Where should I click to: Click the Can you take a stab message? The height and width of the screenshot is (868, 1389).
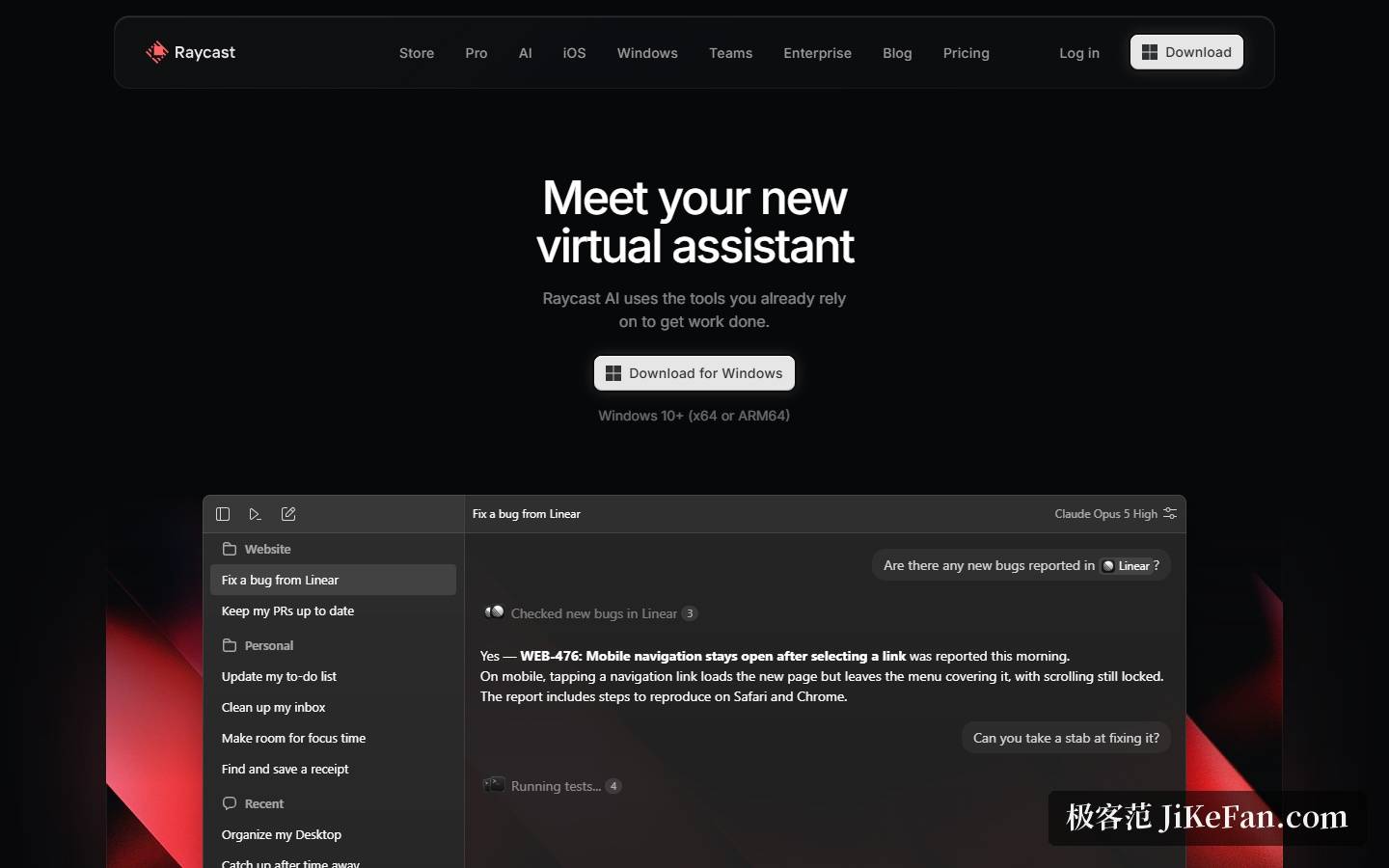coord(1066,738)
